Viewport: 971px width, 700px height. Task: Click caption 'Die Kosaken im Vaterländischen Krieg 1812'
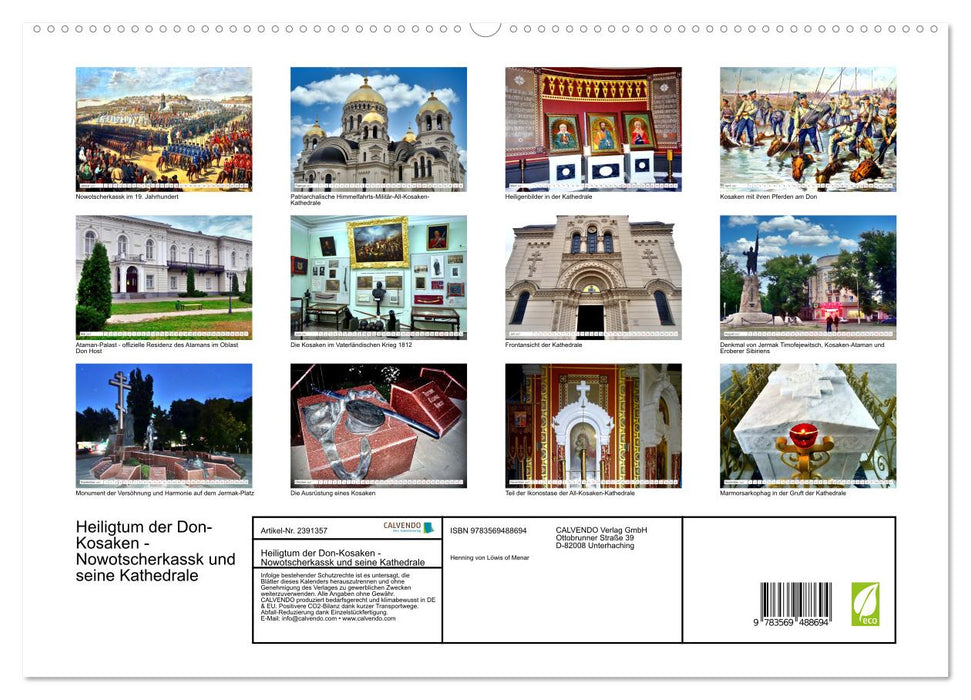tap(351, 345)
